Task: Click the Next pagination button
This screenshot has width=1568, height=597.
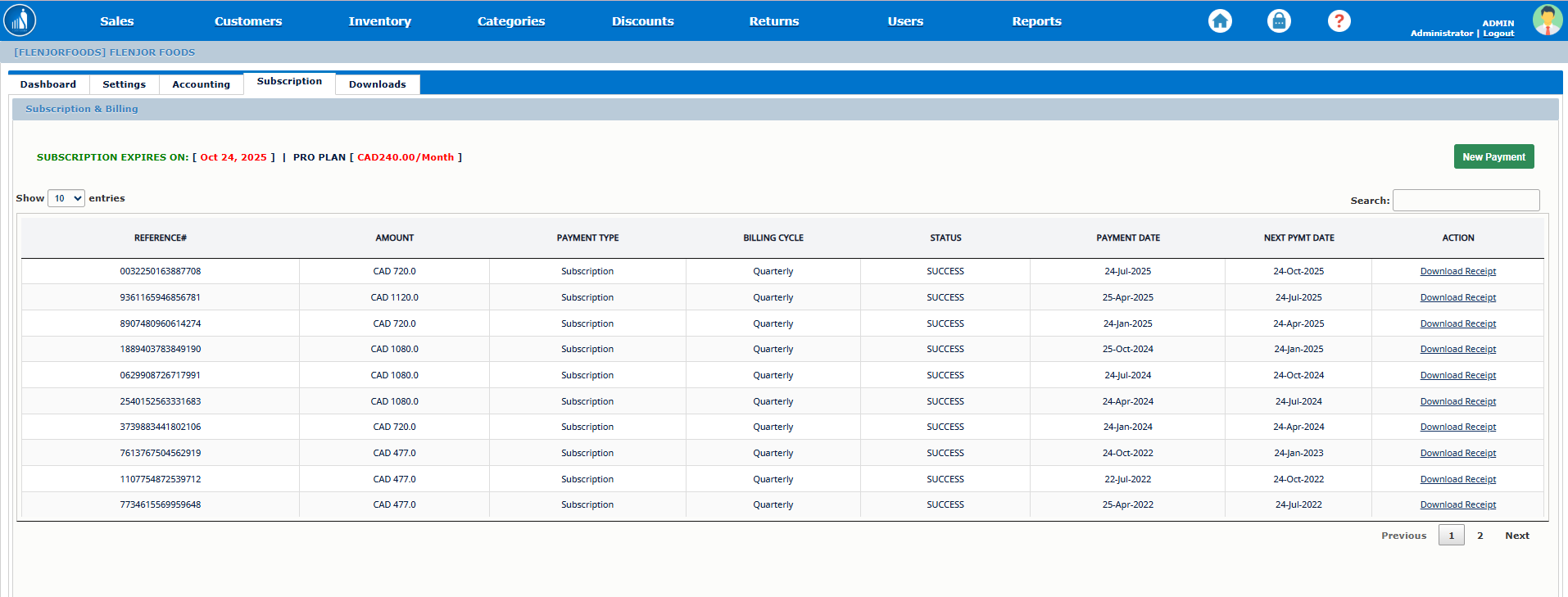Action: 1516,536
